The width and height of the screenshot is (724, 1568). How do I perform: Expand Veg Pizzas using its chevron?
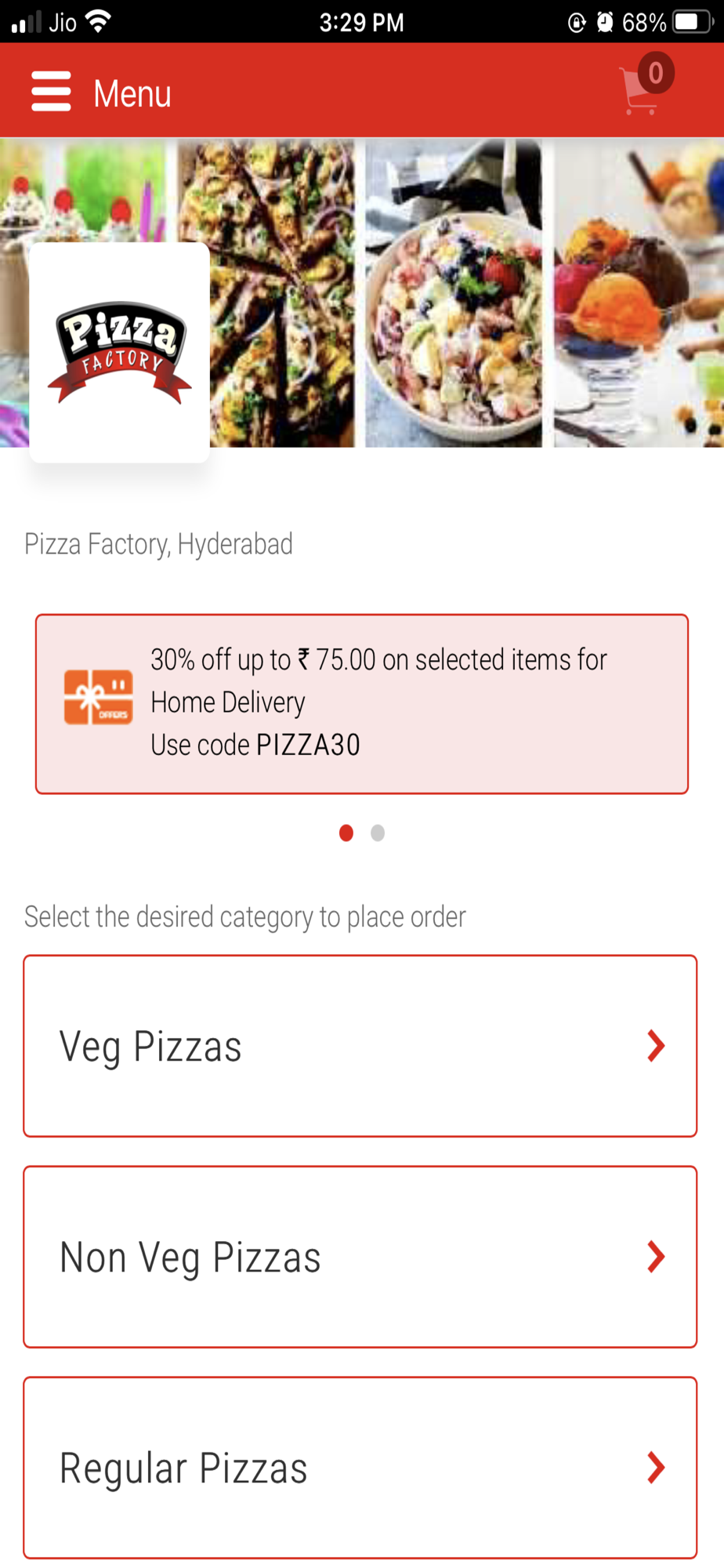pyautogui.click(x=656, y=1046)
